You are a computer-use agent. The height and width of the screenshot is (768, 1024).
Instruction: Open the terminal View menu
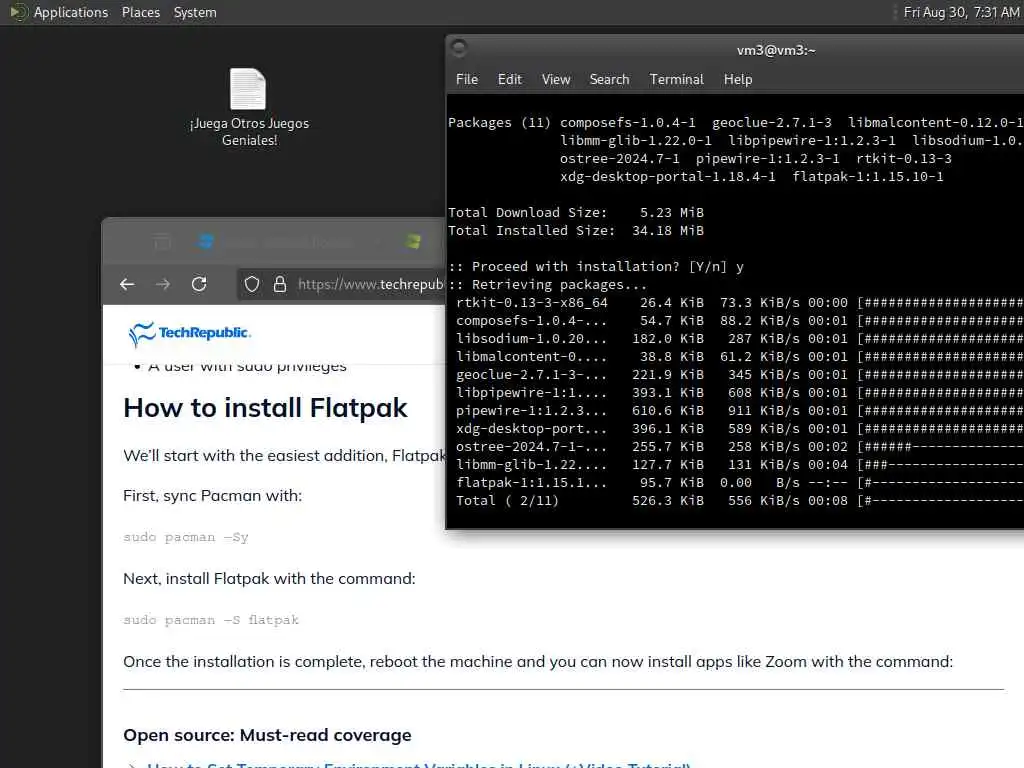point(556,79)
